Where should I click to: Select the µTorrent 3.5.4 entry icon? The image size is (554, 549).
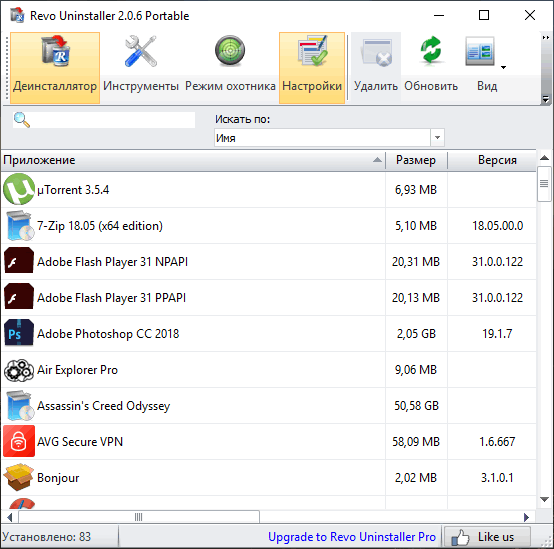tap(19, 189)
